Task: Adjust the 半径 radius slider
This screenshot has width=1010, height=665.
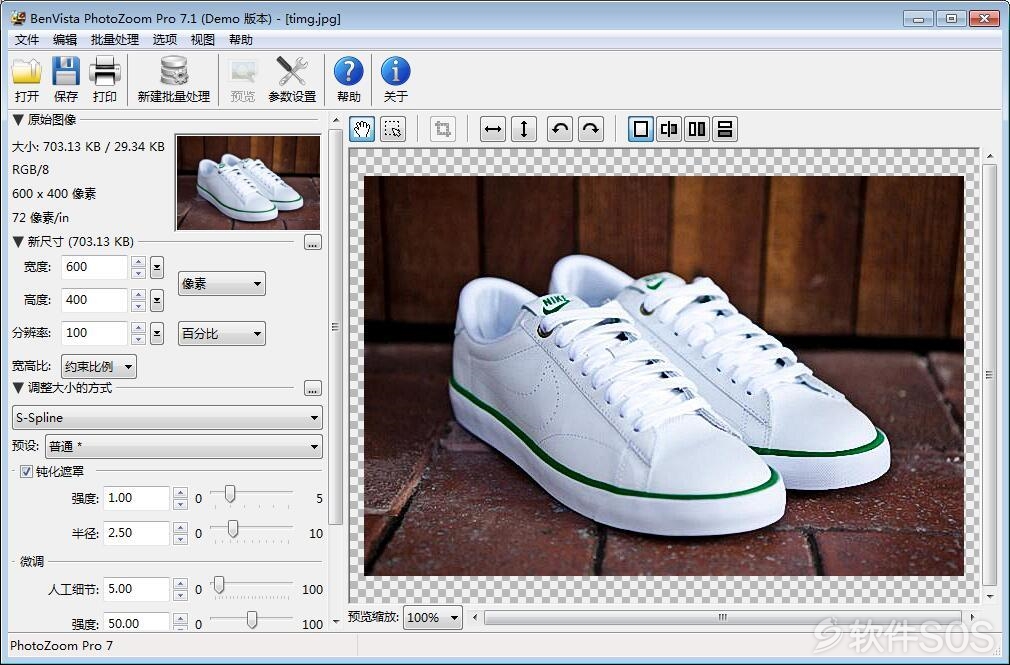Action: 233,529
